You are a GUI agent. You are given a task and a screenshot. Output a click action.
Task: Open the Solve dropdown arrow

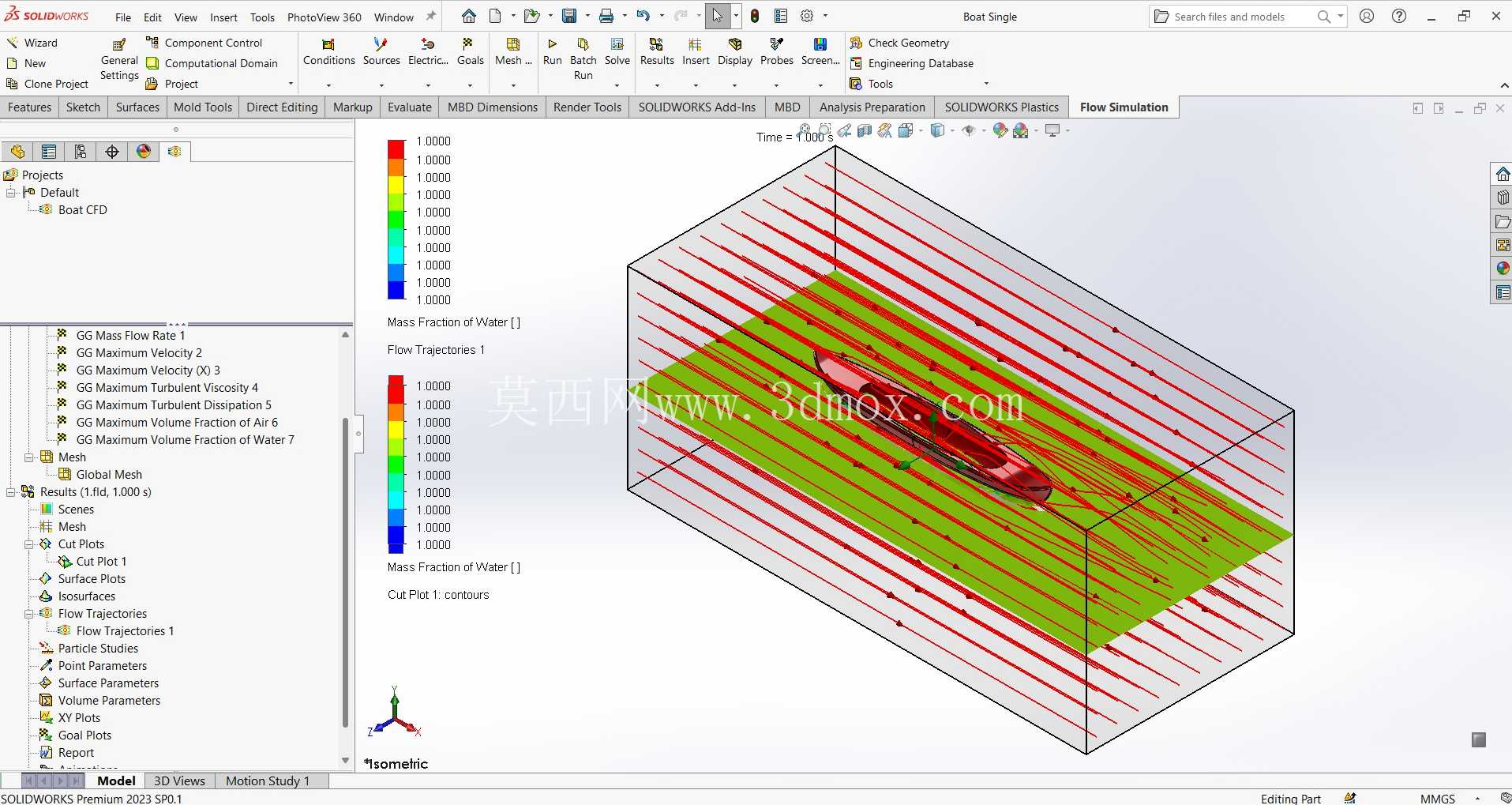click(x=617, y=85)
